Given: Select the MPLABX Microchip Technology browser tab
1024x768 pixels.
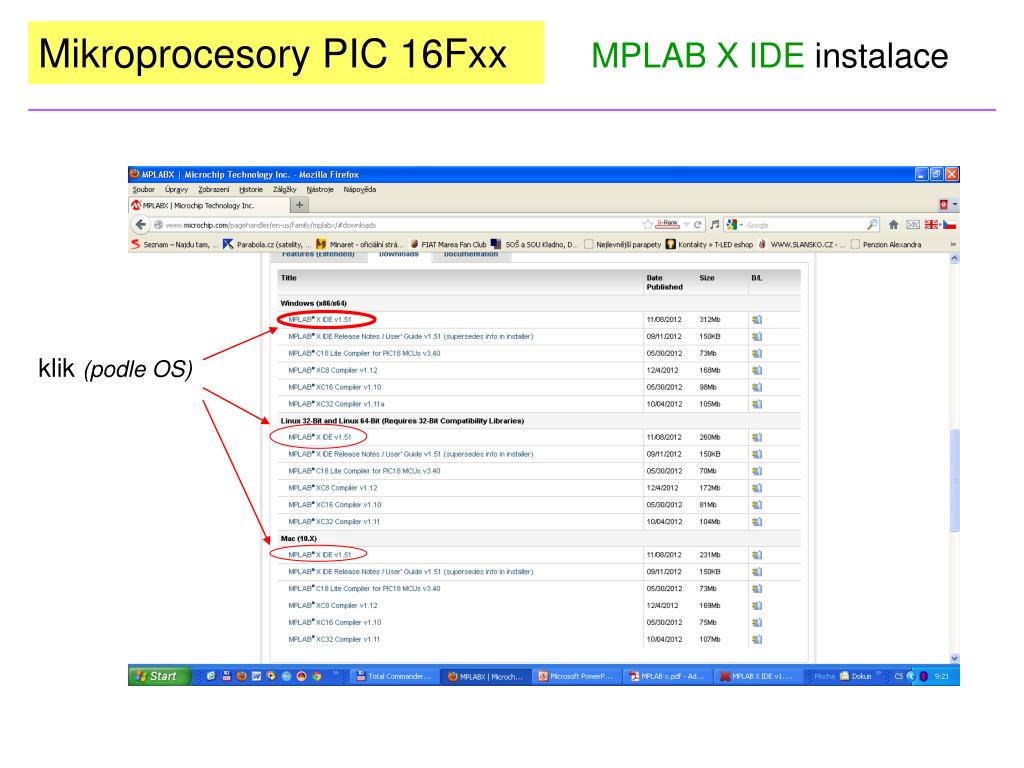Looking at the screenshot, I should point(208,205).
